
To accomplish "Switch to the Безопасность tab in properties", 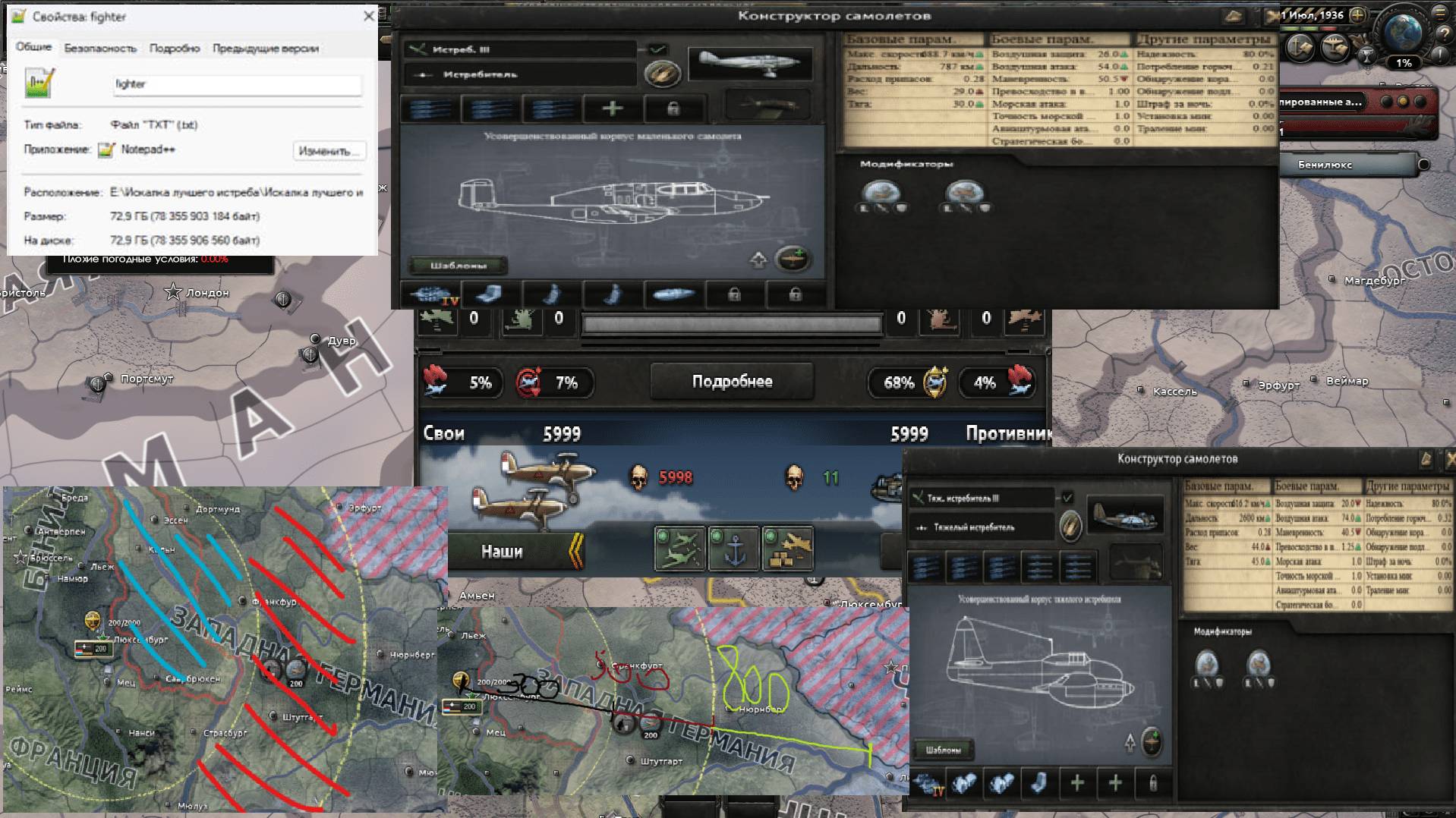I will pyautogui.click(x=101, y=47).
